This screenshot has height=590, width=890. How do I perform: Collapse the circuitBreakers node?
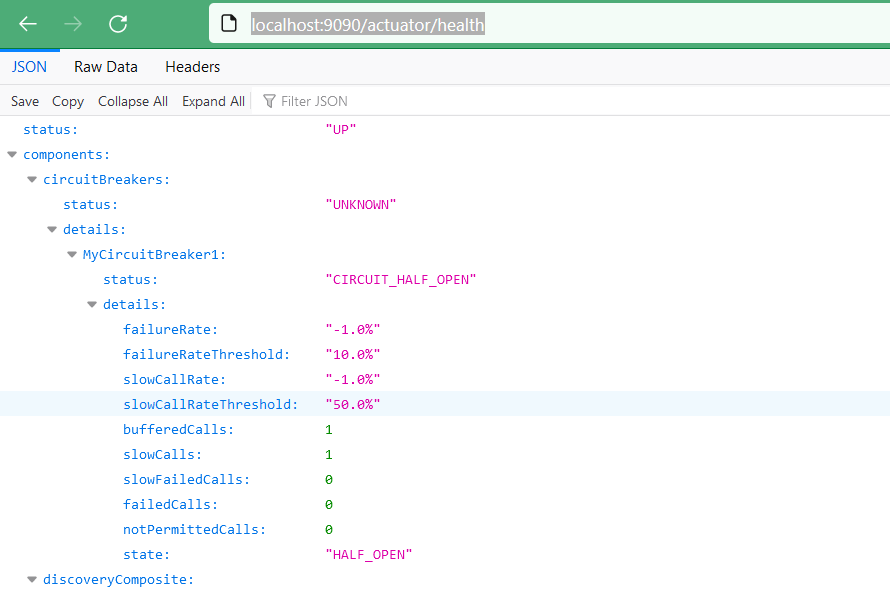pyautogui.click(x=32, y=179)
